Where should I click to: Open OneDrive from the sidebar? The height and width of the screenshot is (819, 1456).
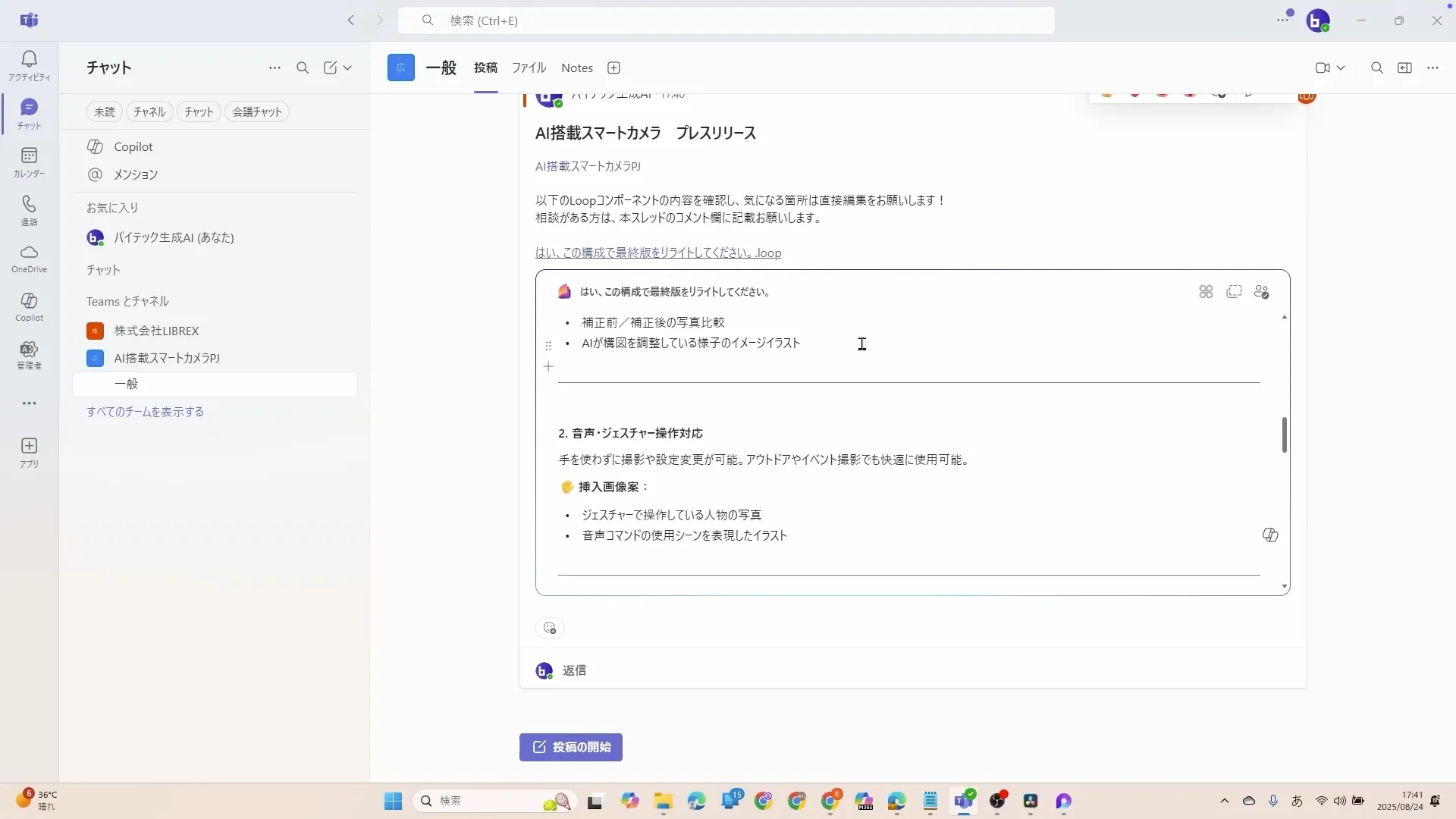coord(28,258)
